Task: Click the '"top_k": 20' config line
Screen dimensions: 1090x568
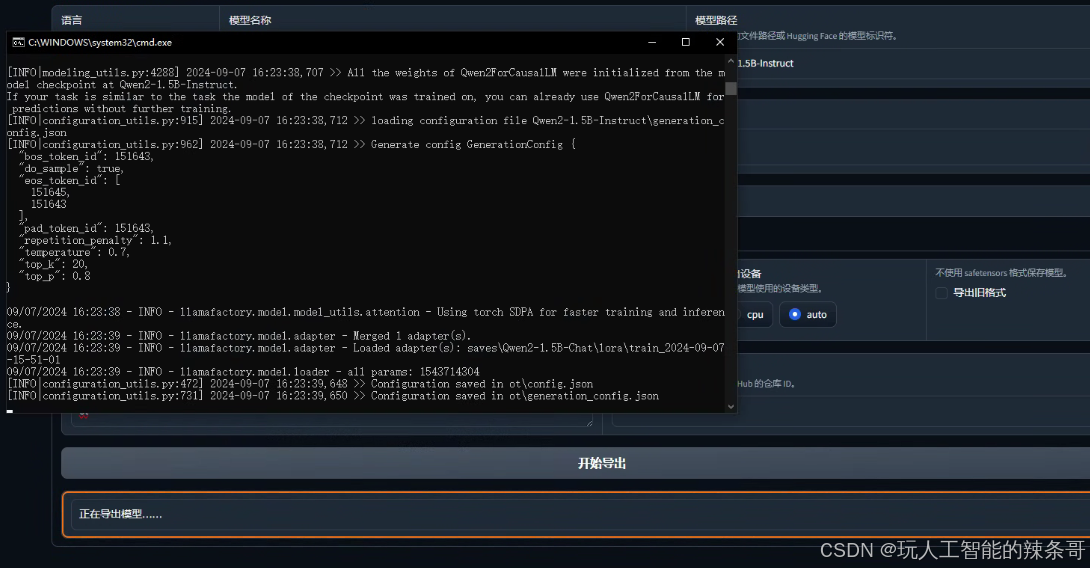Action: [54, 264]
